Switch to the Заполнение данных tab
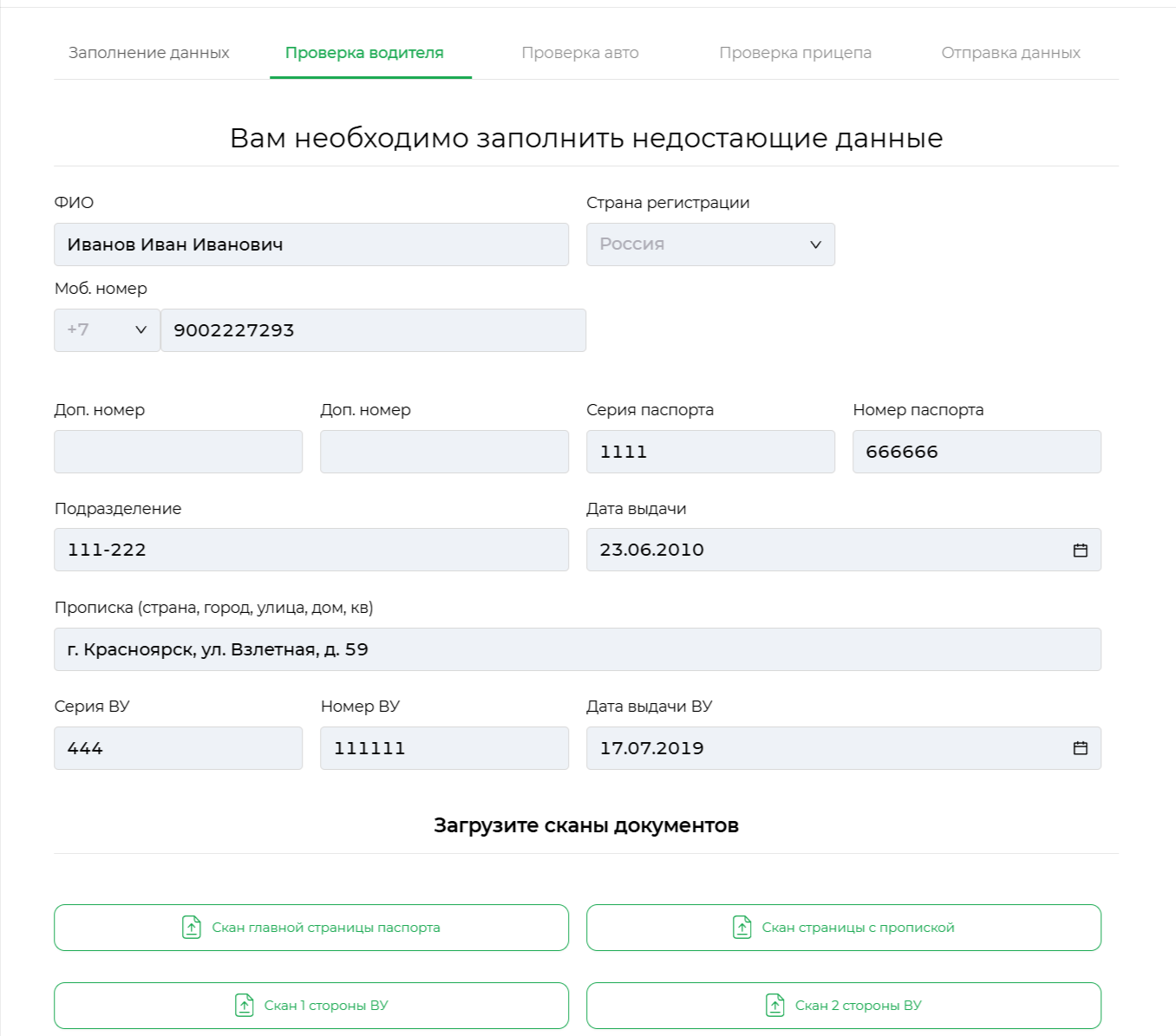The height and width of the screenshot is (1036, 1176). tap(149, 53)
